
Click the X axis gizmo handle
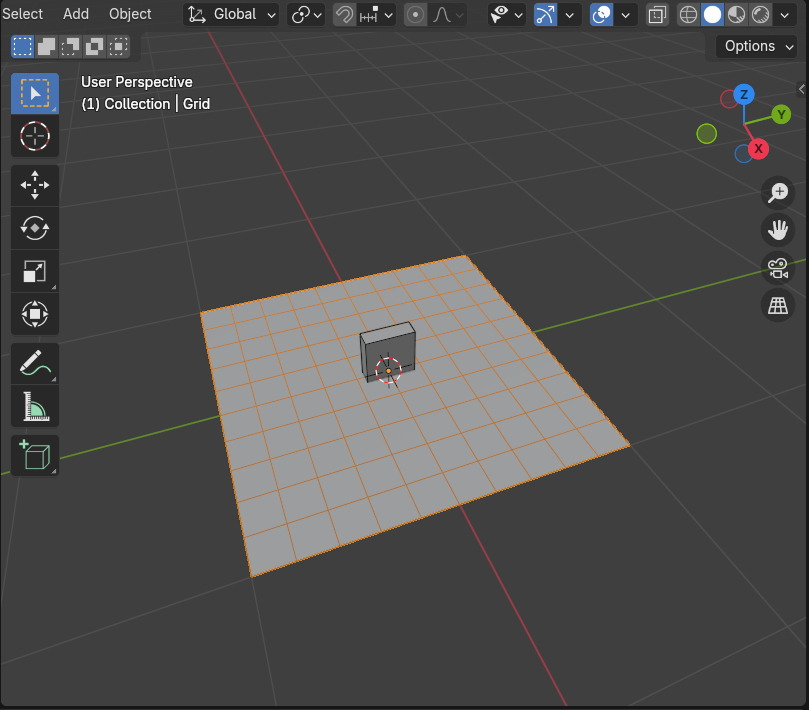758,149
